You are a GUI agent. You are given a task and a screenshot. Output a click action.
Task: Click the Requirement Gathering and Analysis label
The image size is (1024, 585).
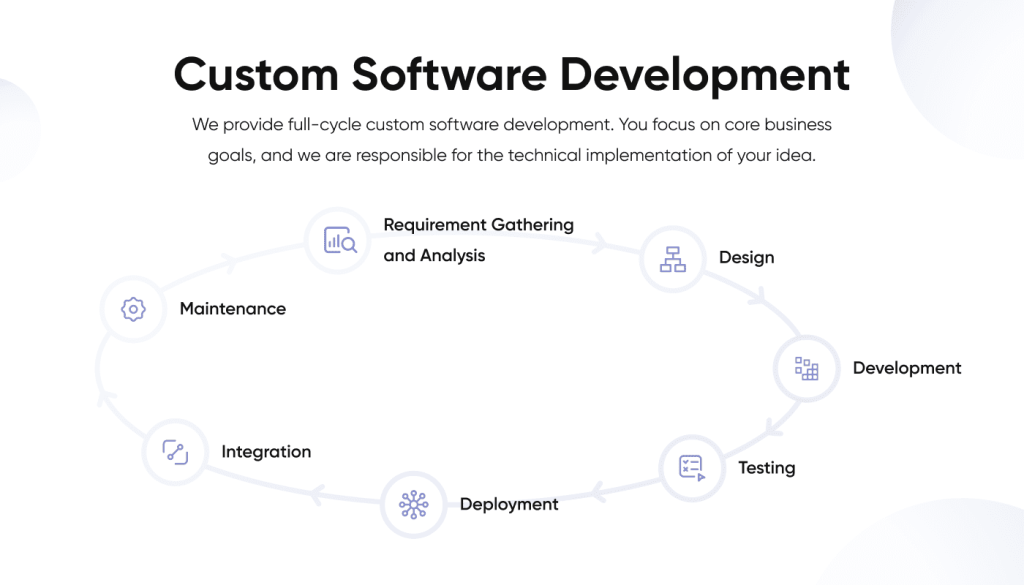(x=478, y=240)
